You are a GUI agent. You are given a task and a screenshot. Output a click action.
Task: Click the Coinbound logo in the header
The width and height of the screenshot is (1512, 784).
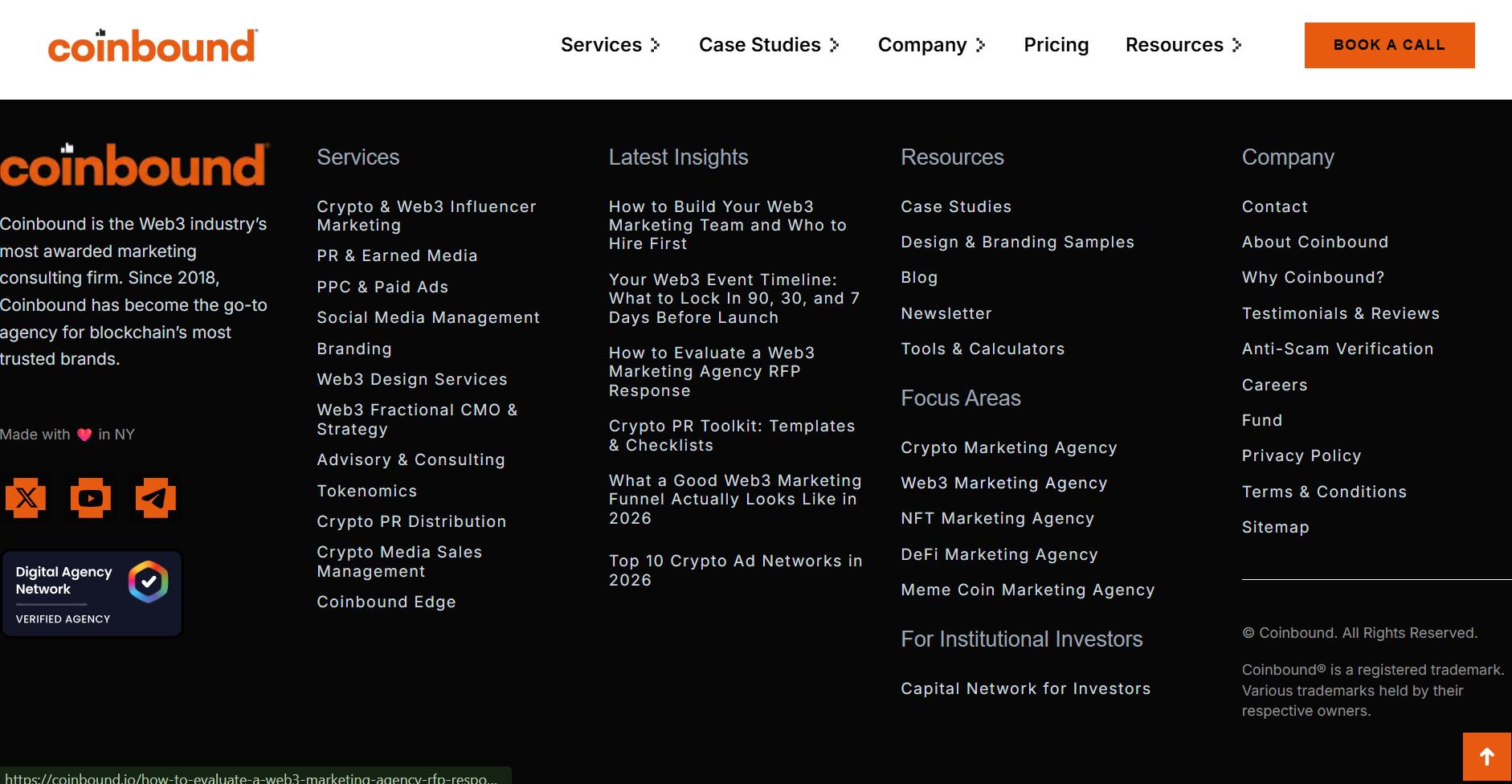pos(153,46)
